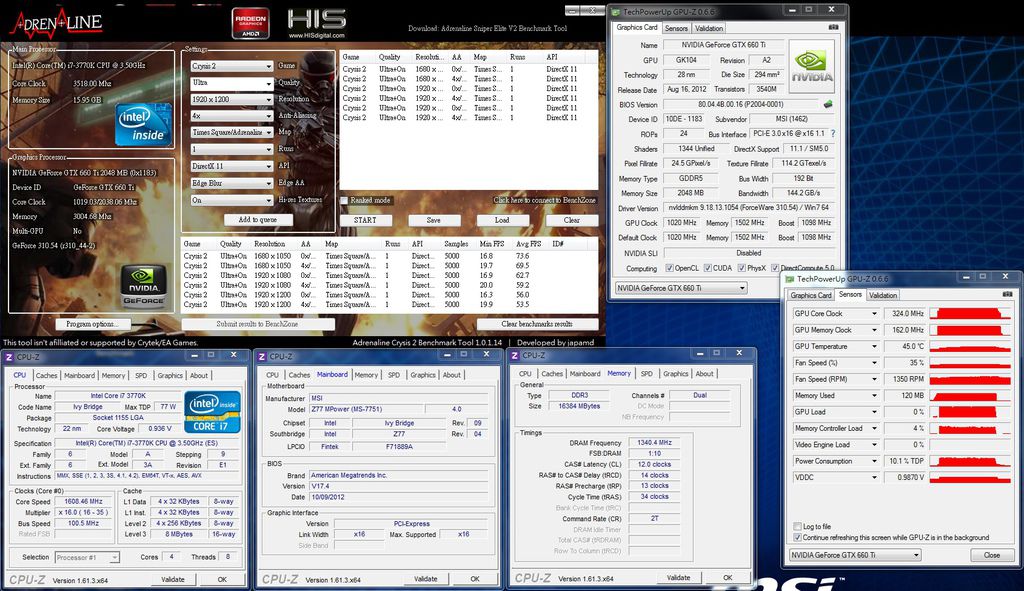
Task: Click Close button in GPU-Z Sensors window
Action: (992, 555)
